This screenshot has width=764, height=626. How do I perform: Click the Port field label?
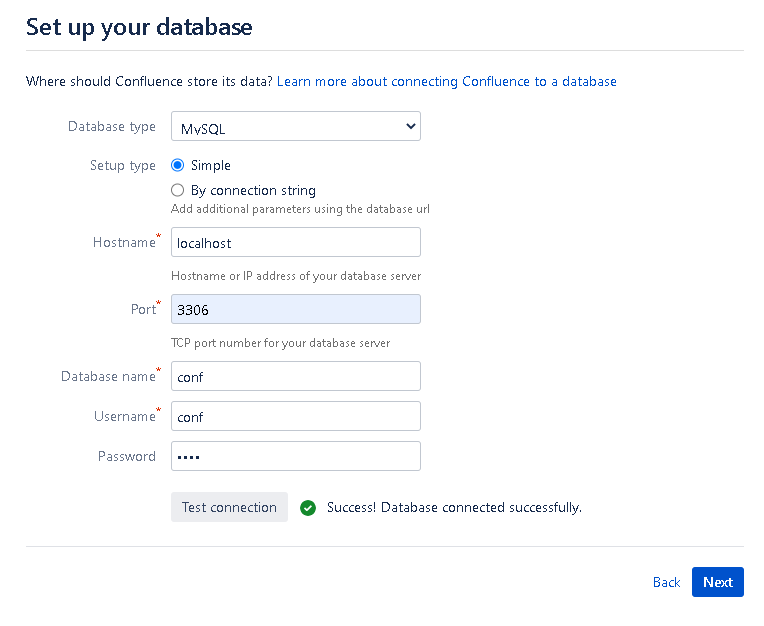pyautogui.click(x=143, y=309)
